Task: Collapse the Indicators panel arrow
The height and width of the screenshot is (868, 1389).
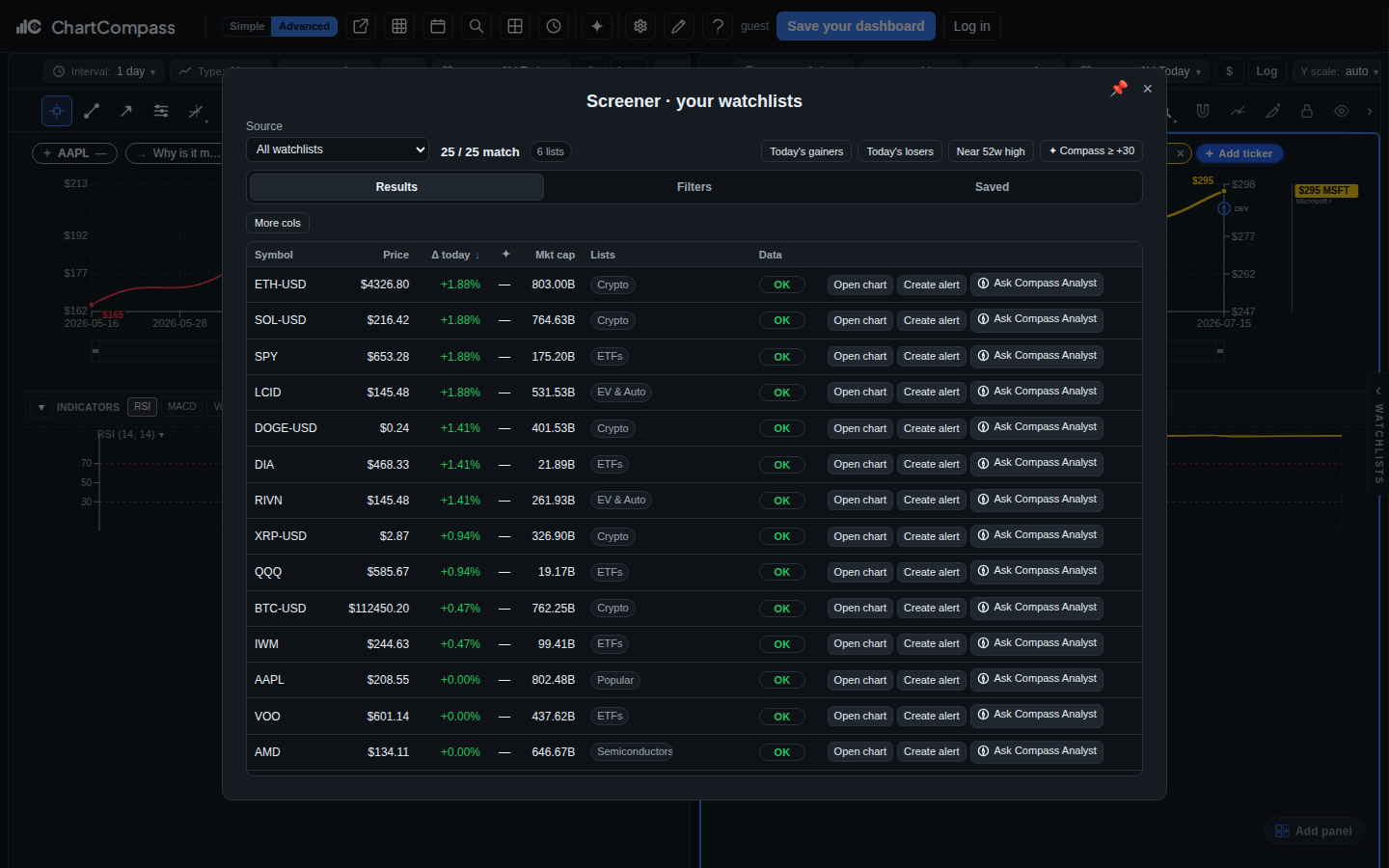Action: (41, 407)
